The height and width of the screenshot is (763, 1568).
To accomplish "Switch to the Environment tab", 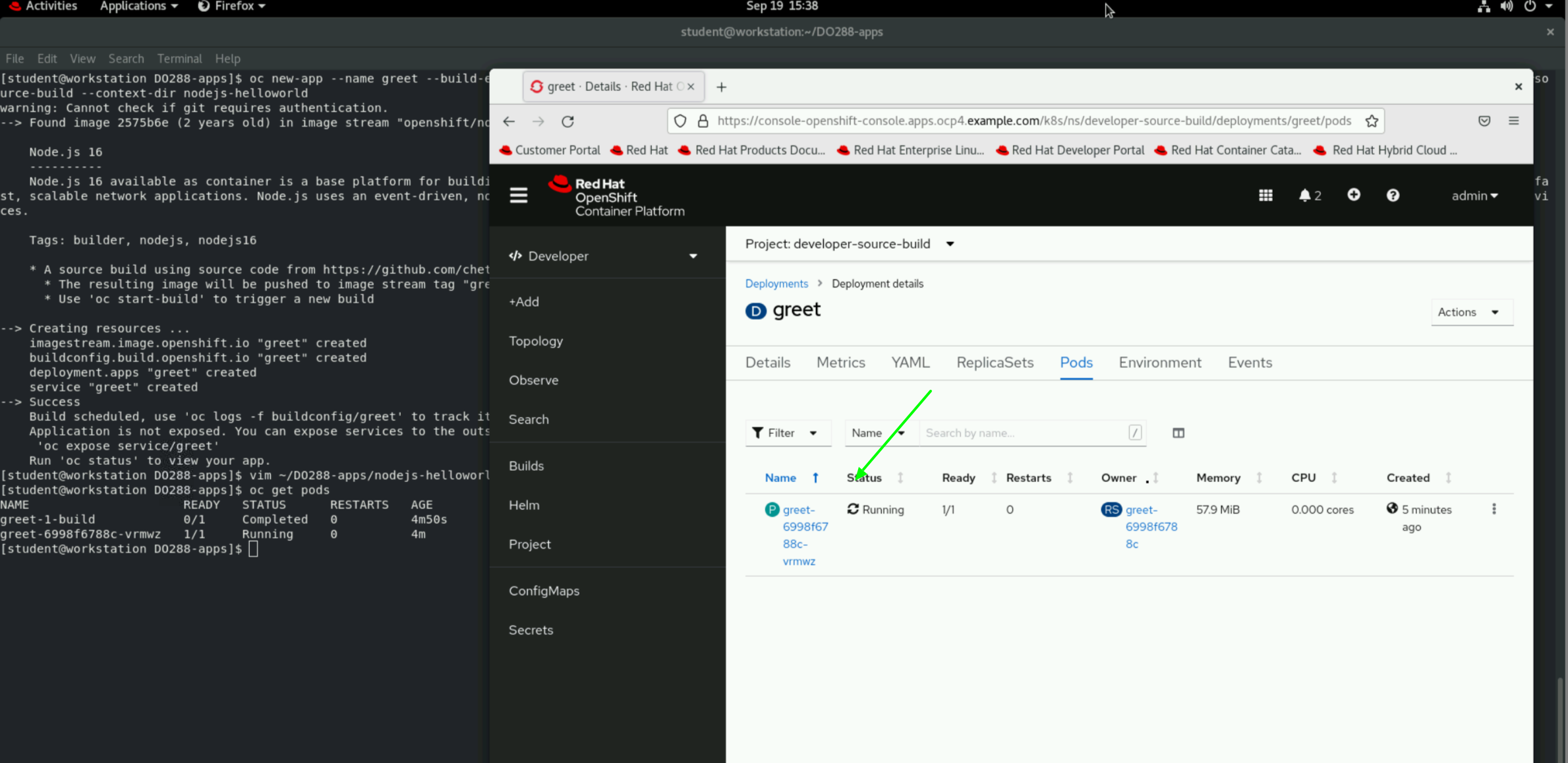I will pyautogui.click(x=1159, y=362).
